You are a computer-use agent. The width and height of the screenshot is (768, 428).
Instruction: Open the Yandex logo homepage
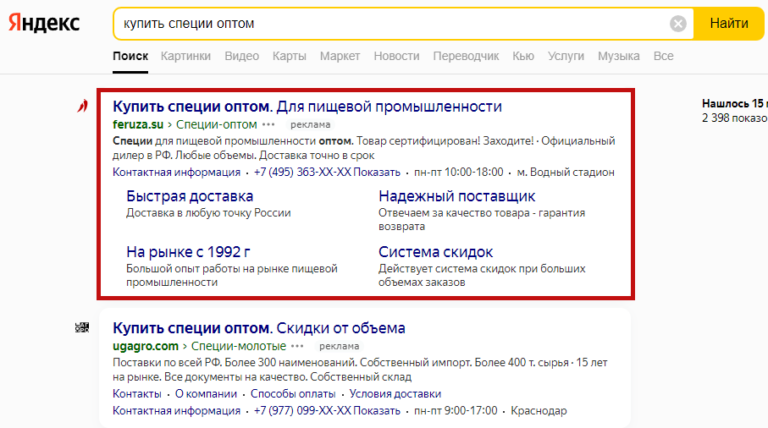[x=44, y=23]
